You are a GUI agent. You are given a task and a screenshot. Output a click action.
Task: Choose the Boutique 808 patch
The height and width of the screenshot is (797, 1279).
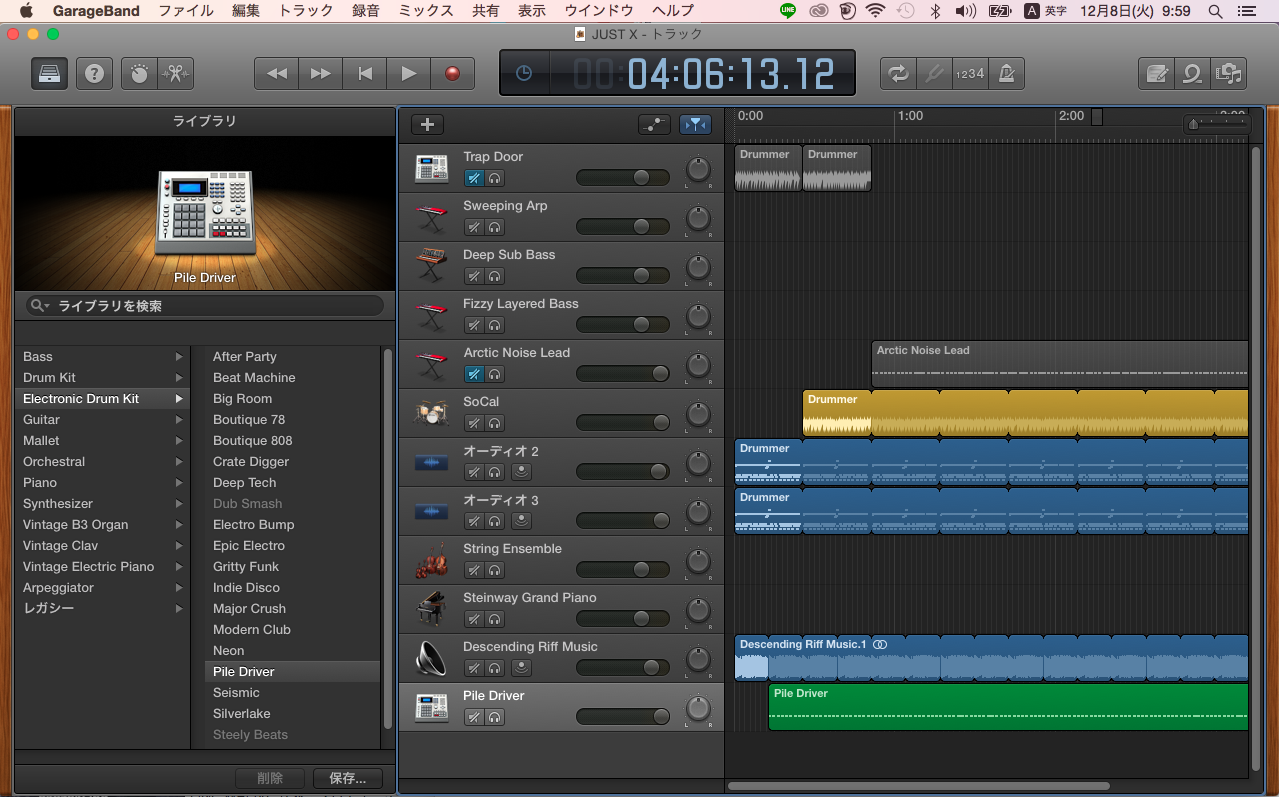click(253, 441)
